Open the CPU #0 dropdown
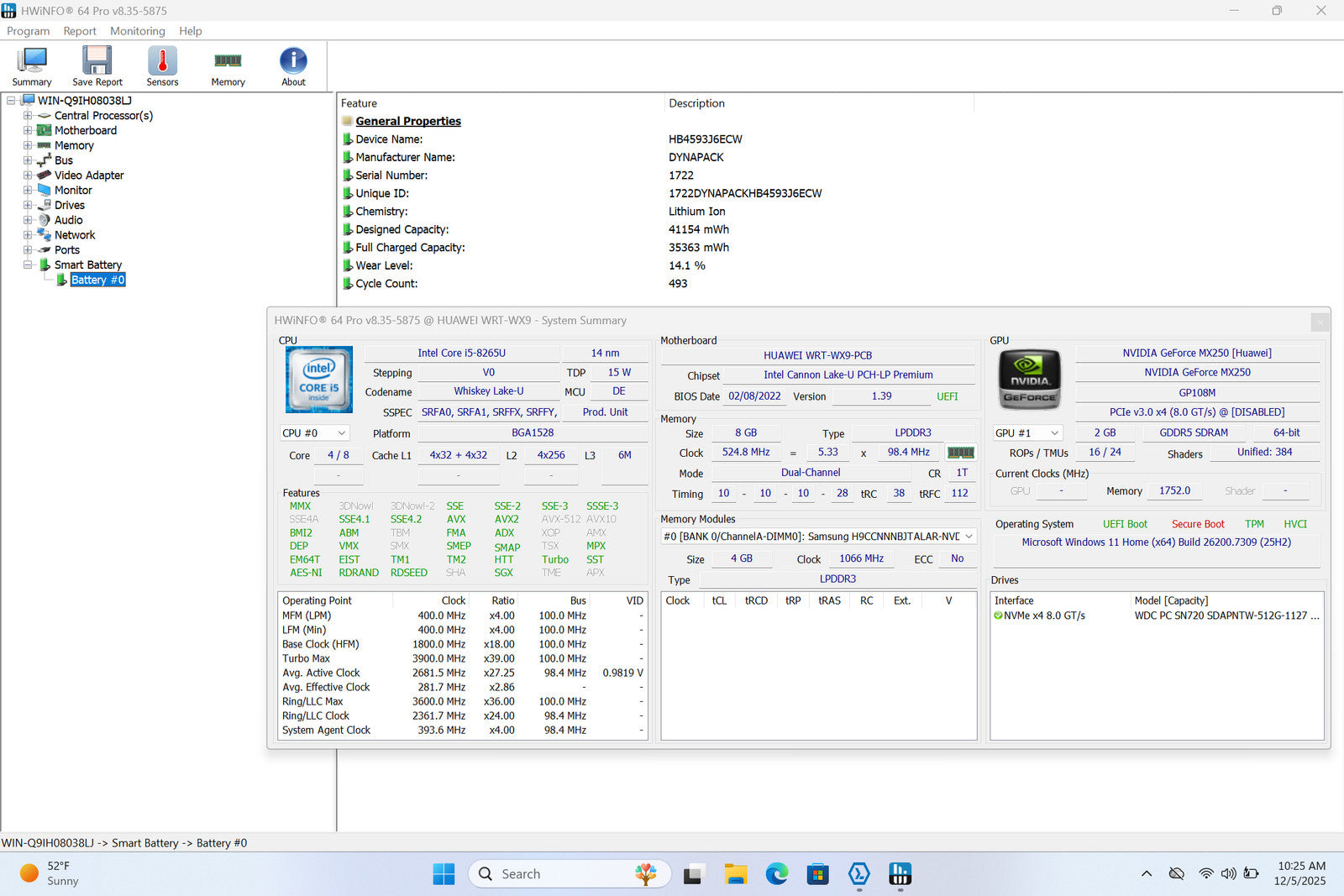 314,433
